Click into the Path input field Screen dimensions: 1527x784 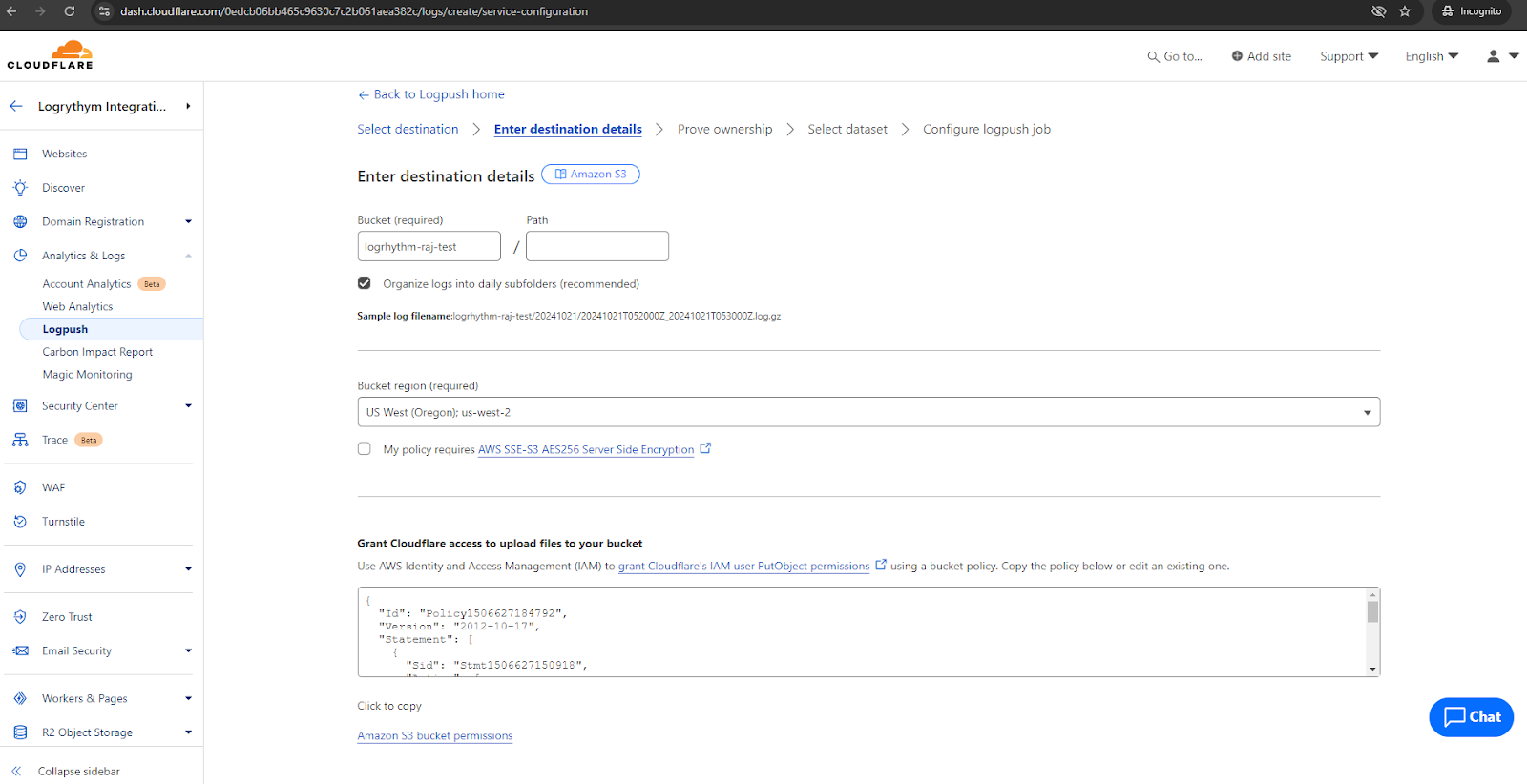(x=596, y=246)
